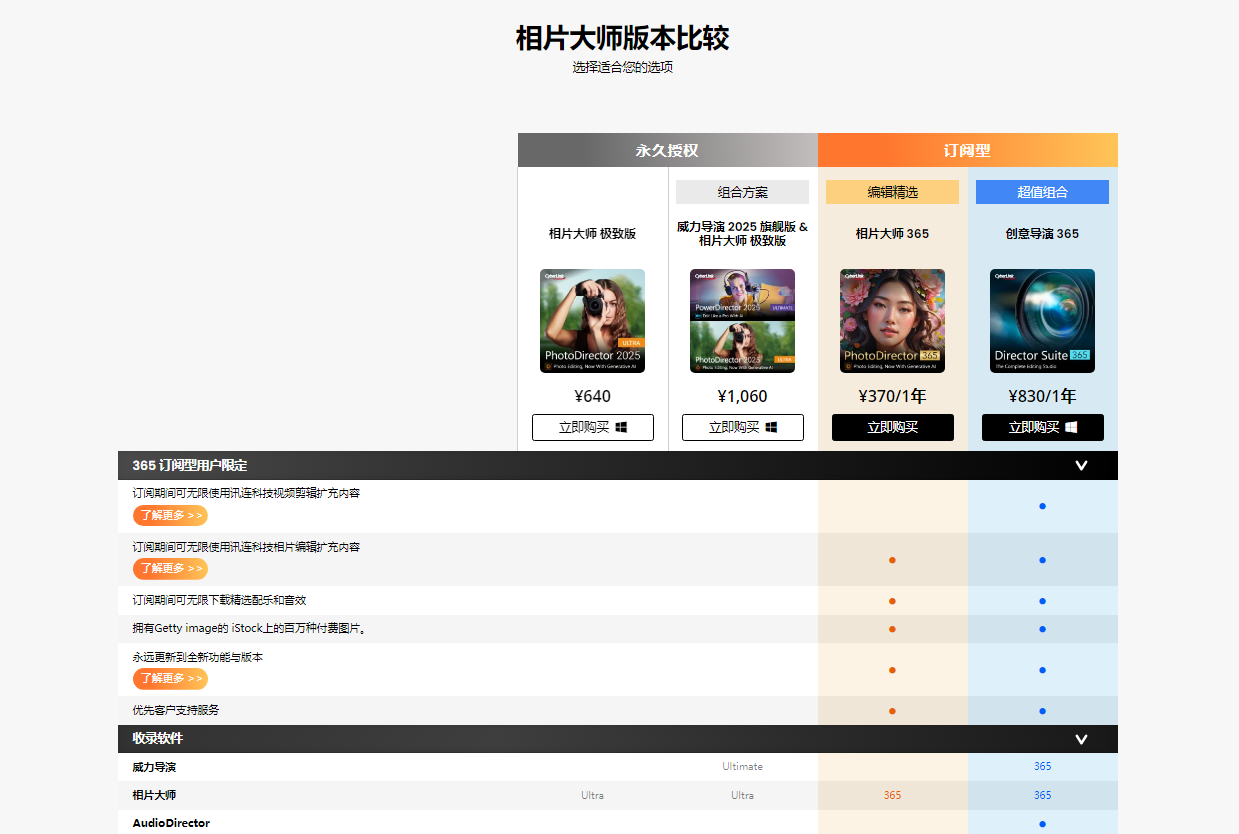The image size is (1239, 834).
Task: Click the ¥370/1年 price
Action: point(893,396)
